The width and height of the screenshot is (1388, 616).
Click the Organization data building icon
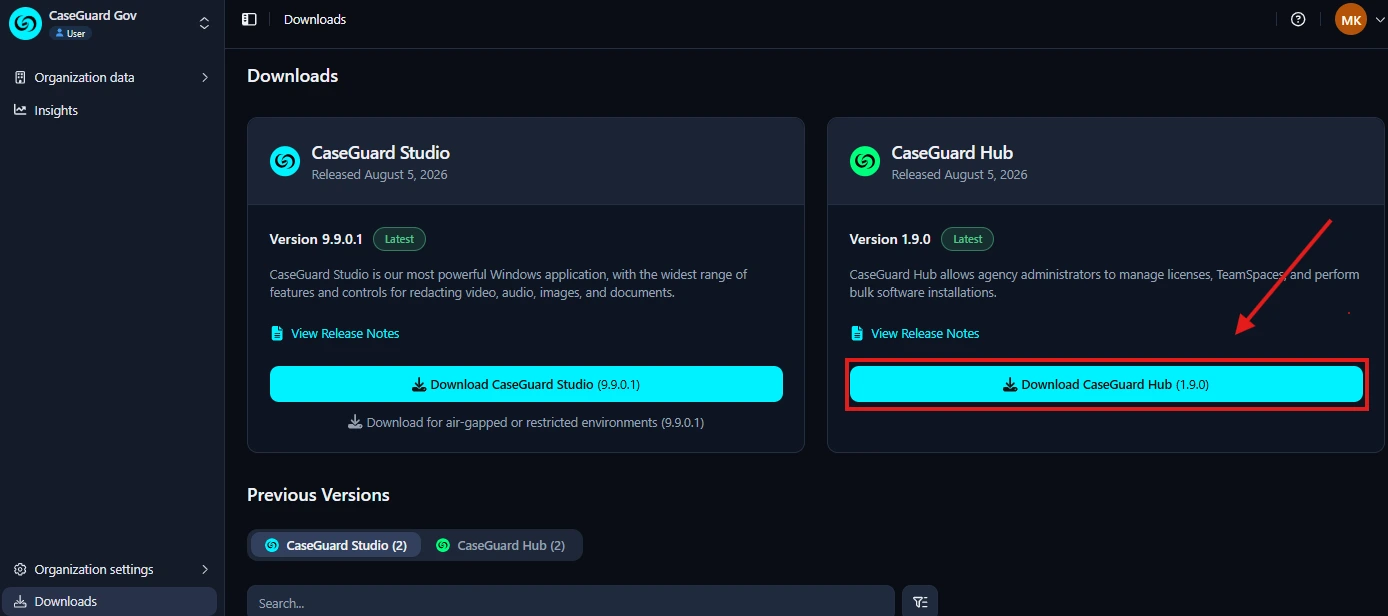click(x=20, y=77)
